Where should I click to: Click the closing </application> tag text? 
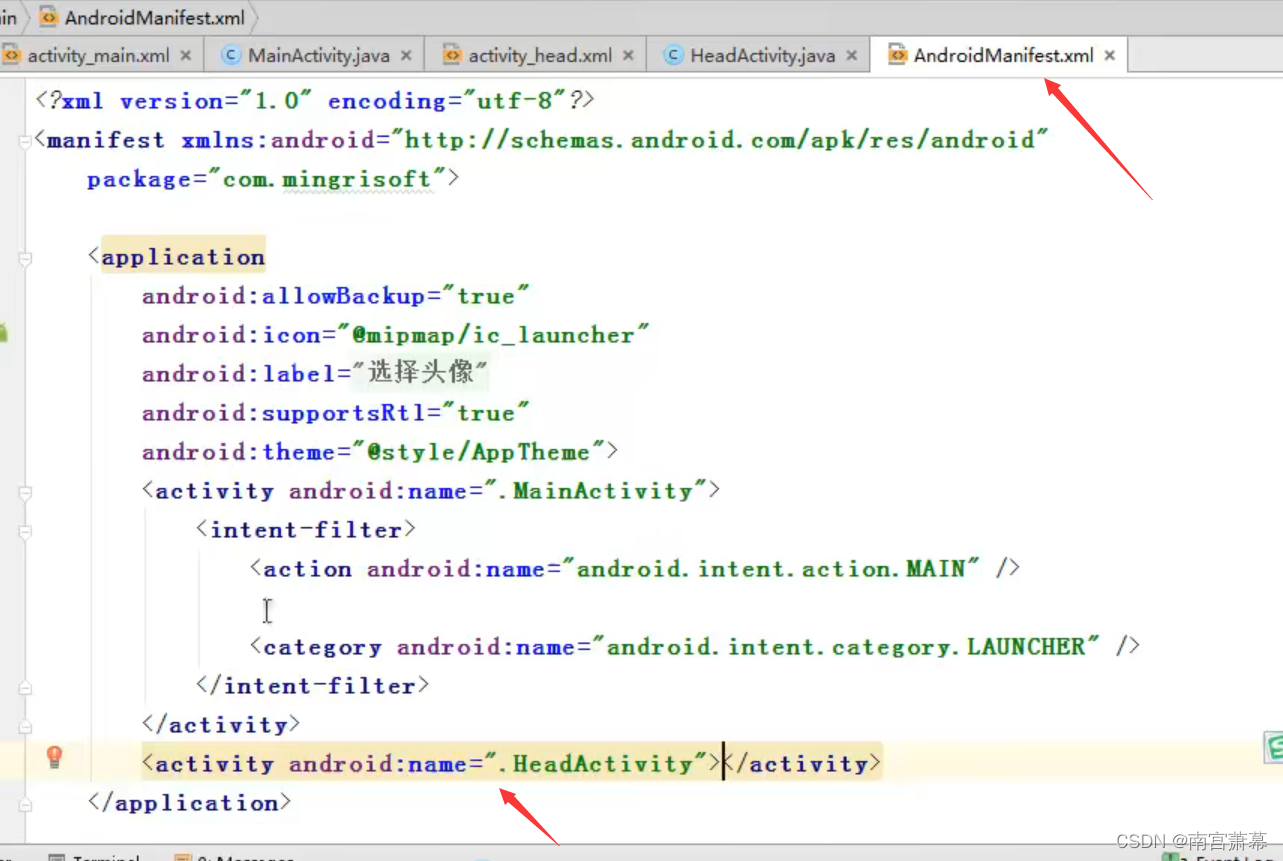pos(190,804)
